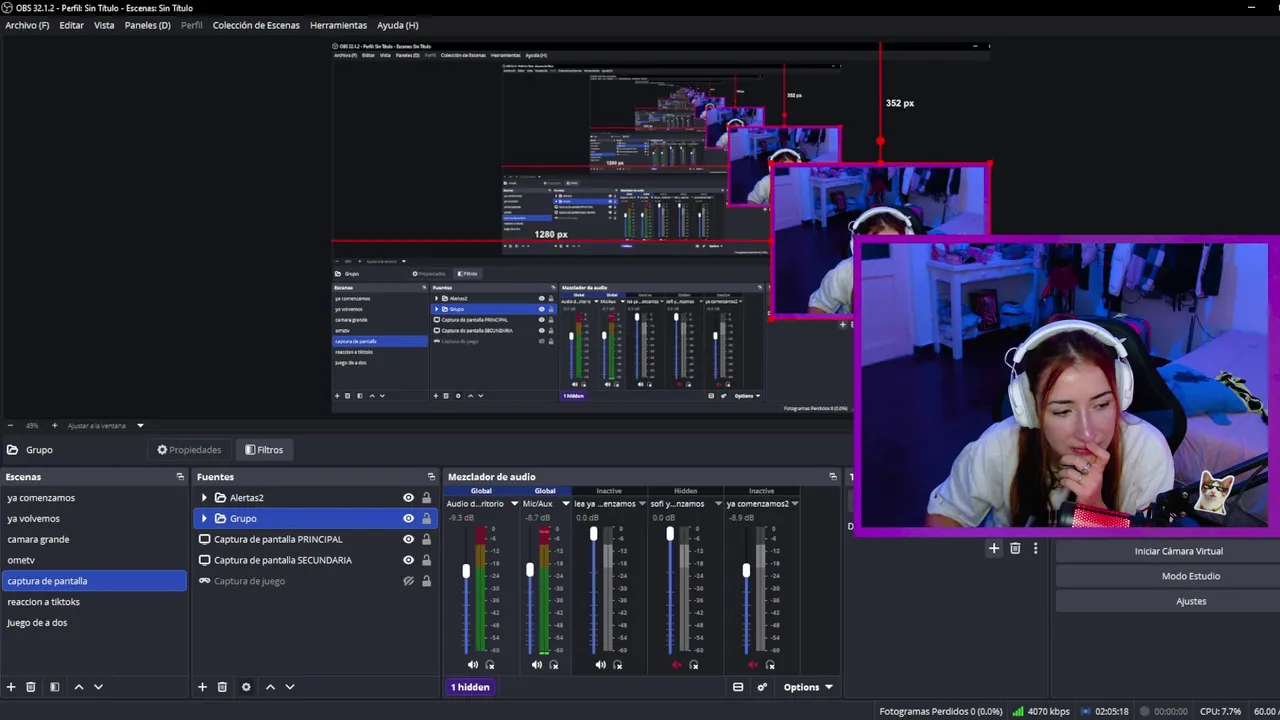Screen dimensions: 1280x720
Task: Open advanced audio properties gear icon
Action: point(762,687)
